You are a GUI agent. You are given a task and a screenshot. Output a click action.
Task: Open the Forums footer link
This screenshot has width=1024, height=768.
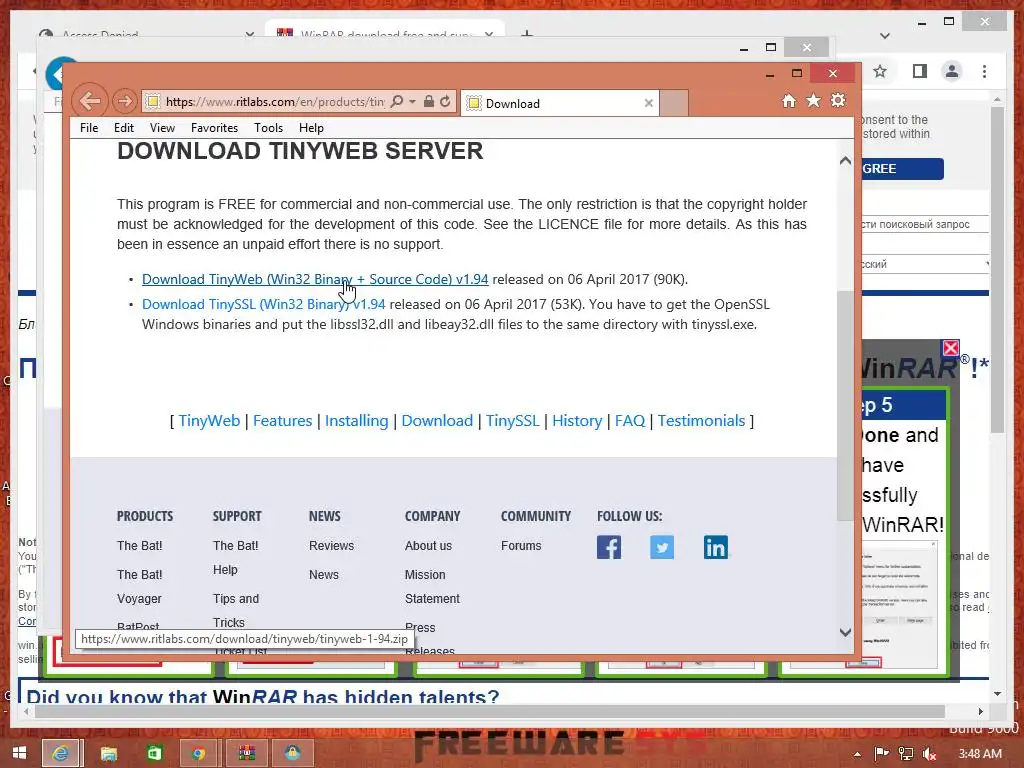click(521, 546)
